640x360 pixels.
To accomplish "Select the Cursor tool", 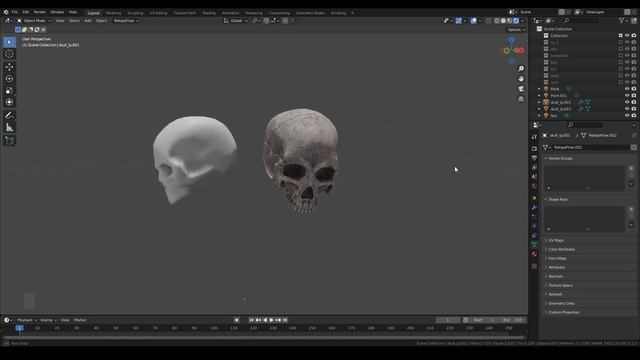I will [9, 54].
